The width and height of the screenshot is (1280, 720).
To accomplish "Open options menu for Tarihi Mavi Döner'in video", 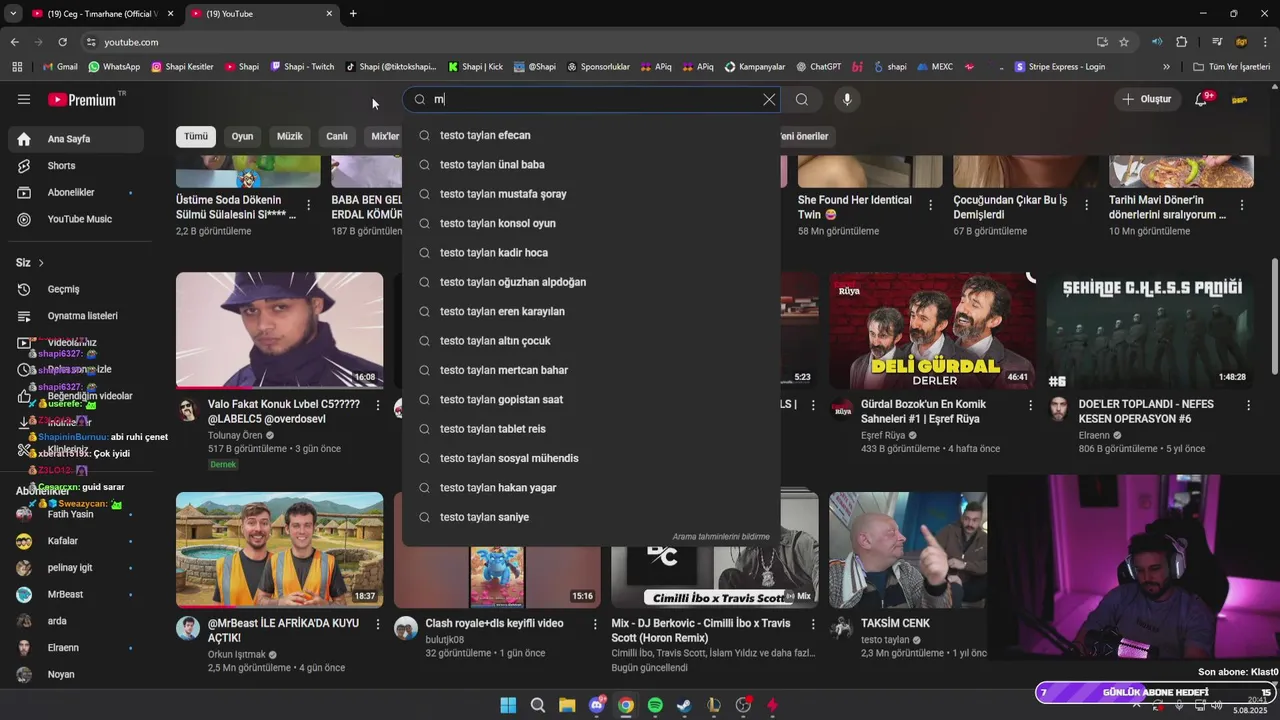I will [1242, 205].
